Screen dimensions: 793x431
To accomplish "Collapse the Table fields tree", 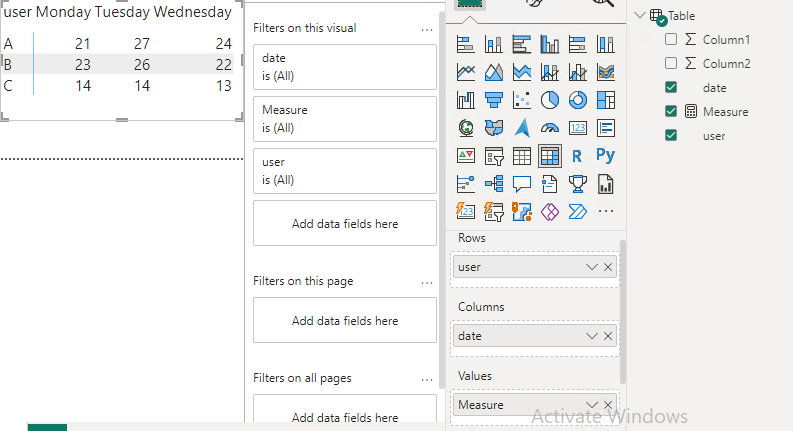I will pos(640,15).
